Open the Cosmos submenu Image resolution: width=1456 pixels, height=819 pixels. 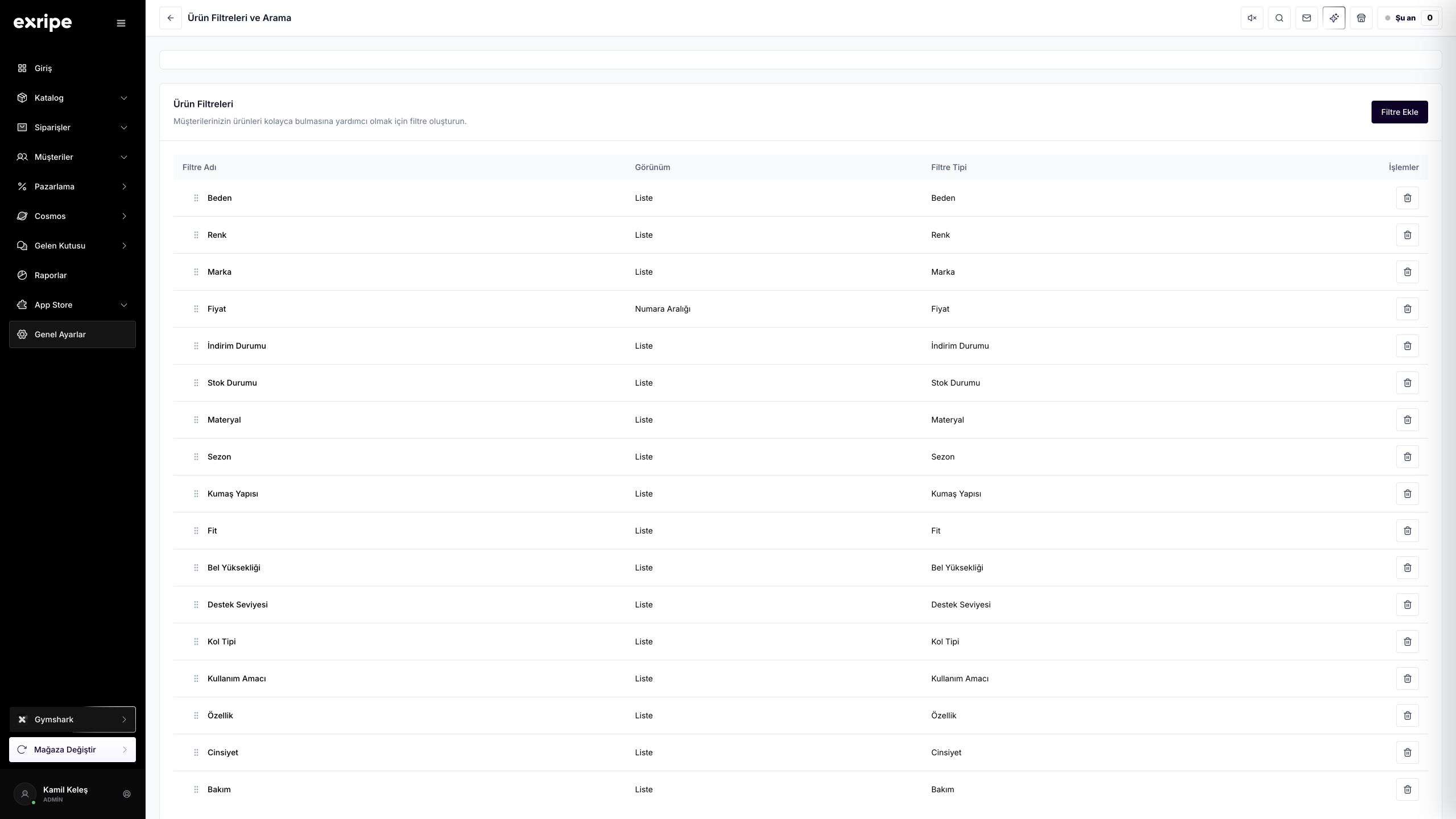(x=72, y=216)
